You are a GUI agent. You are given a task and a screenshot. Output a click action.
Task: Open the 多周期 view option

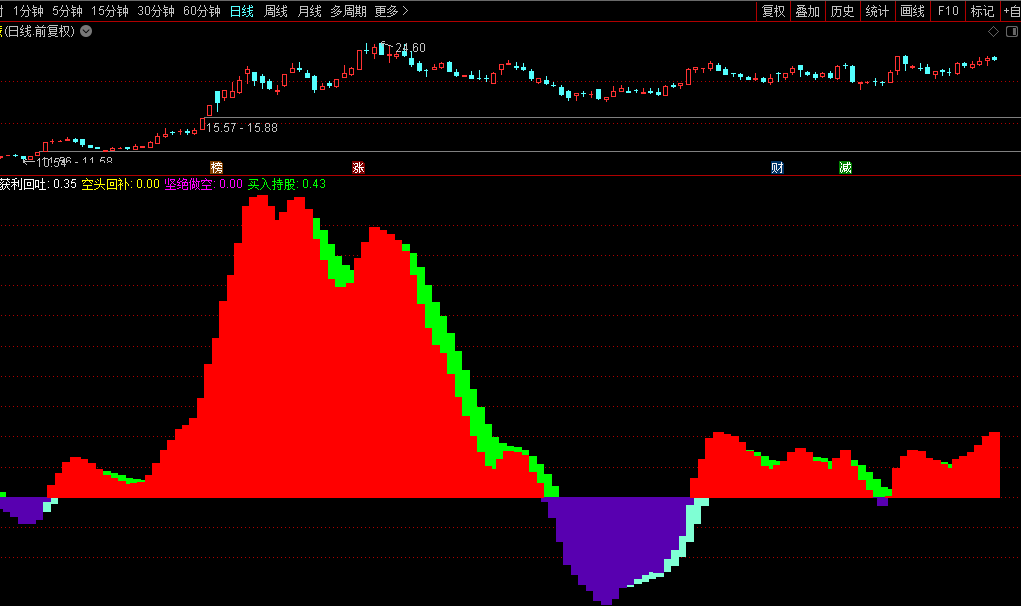click(x=348, y=12)
